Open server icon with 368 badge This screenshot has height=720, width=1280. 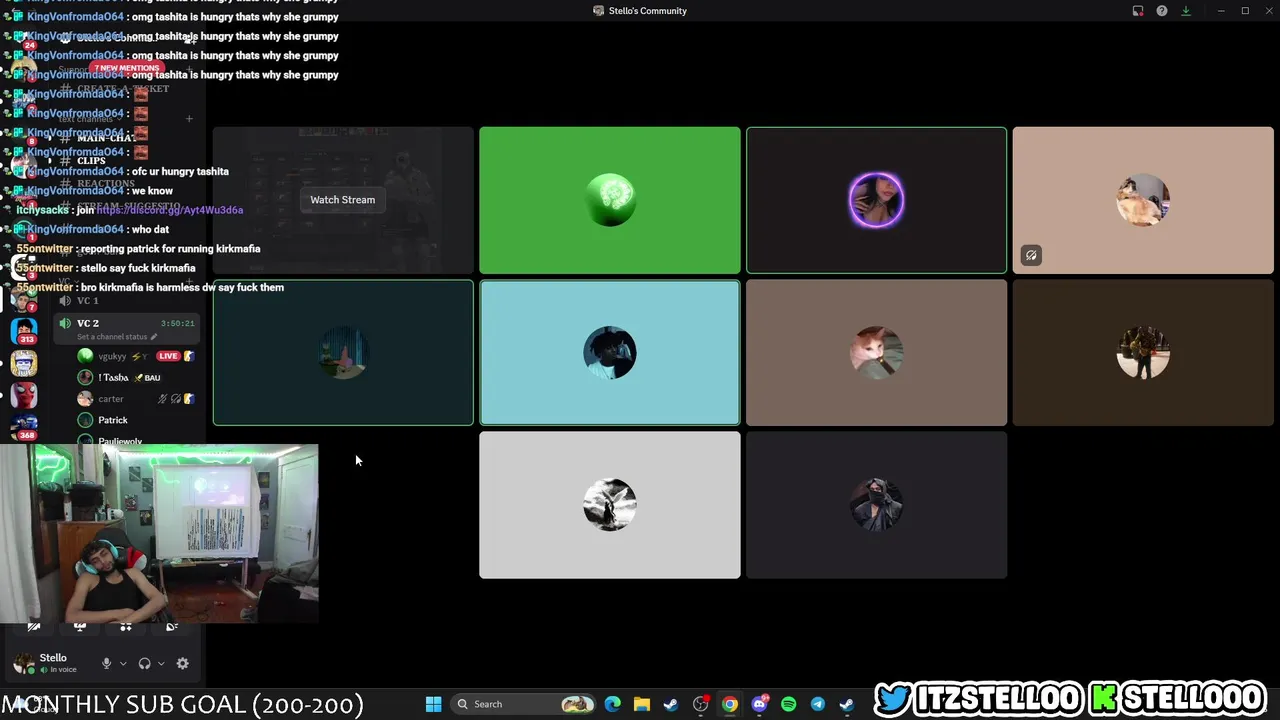24,426
